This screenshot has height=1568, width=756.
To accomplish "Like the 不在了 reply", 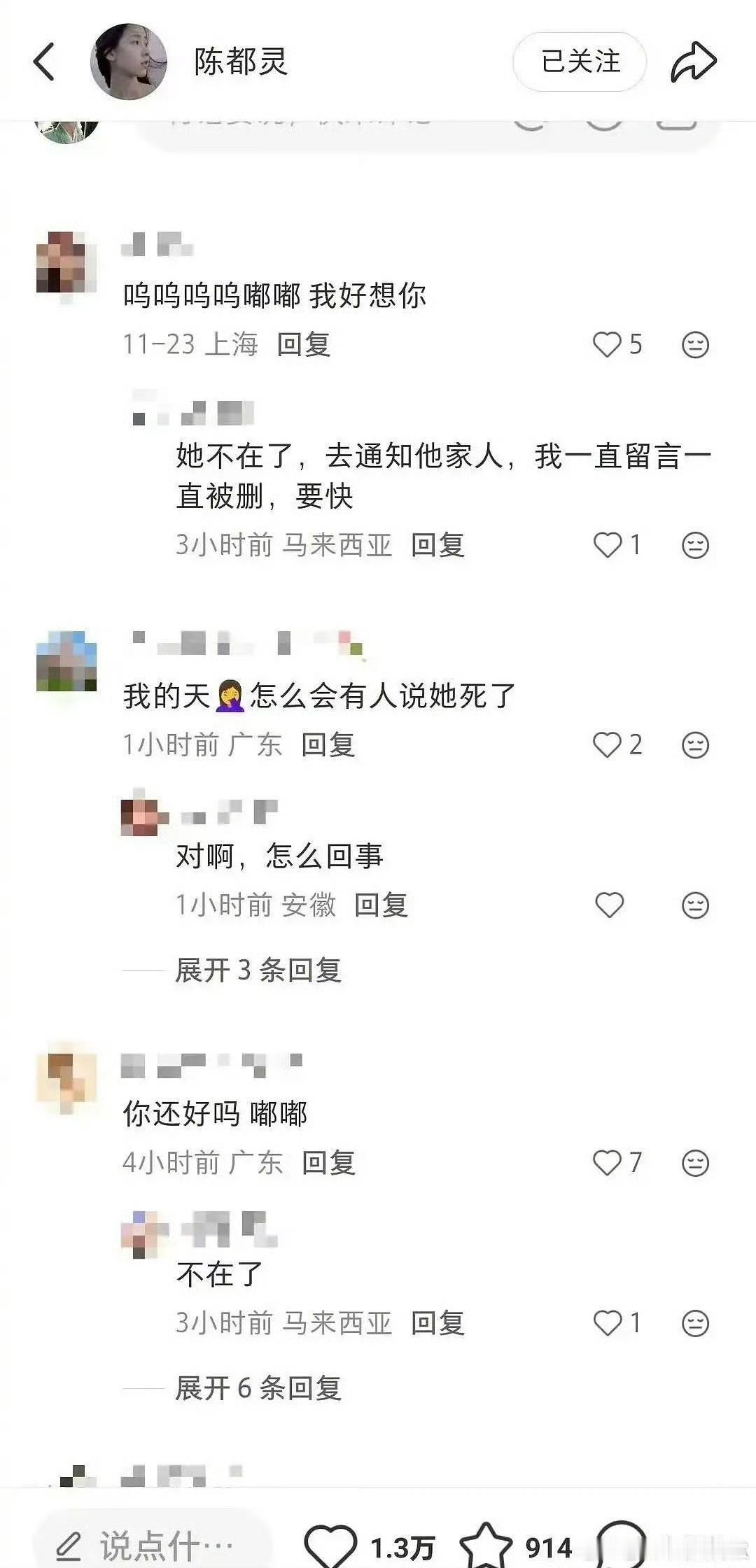I will point(607,1322).
